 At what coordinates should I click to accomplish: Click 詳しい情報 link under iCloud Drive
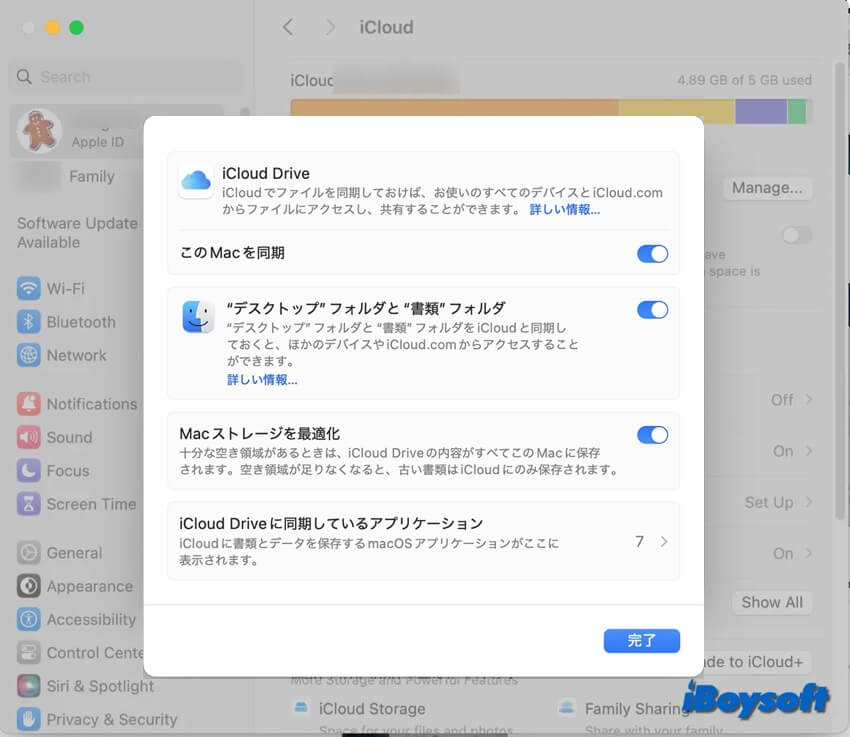[x=564, y=210]
